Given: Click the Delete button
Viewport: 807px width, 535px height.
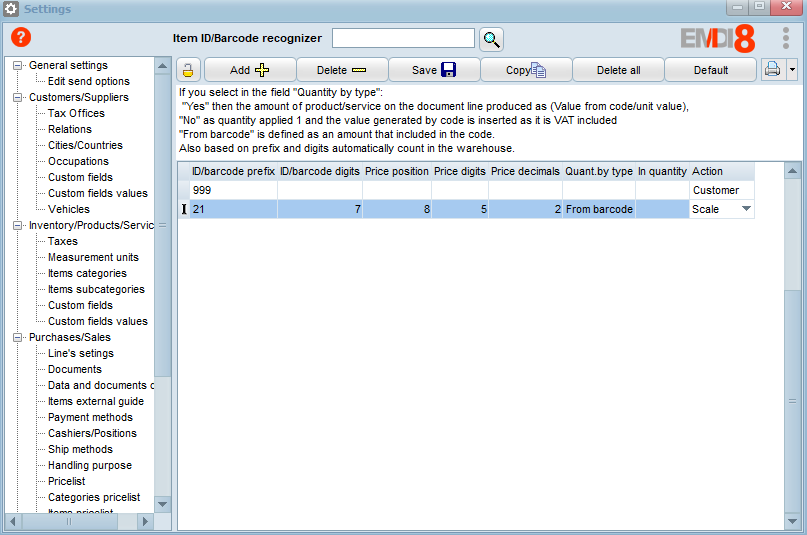Looking at the screenshot, I should pos(342,70).
